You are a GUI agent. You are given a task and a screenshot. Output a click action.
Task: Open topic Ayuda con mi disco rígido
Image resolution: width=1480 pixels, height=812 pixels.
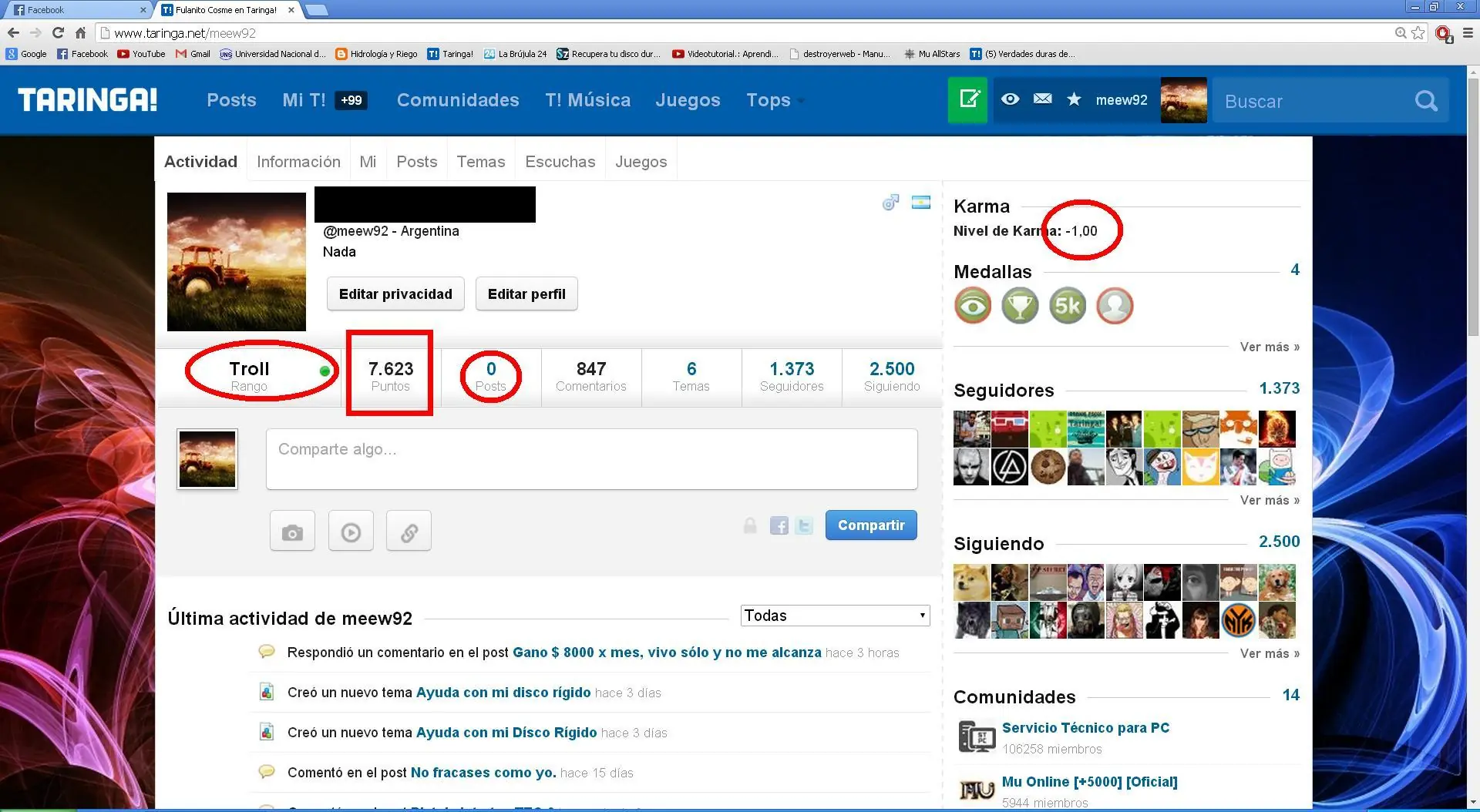click(503, 693)
